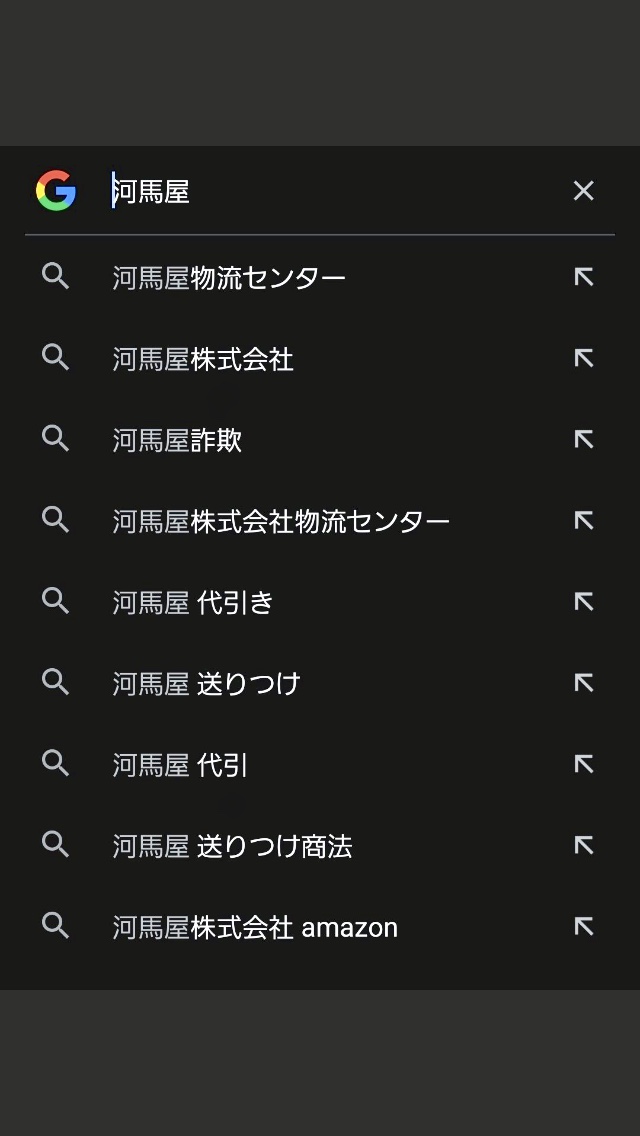Open the 河馬屋詐欺 suggestion
640x1136 pixels.
coord(175,439)
